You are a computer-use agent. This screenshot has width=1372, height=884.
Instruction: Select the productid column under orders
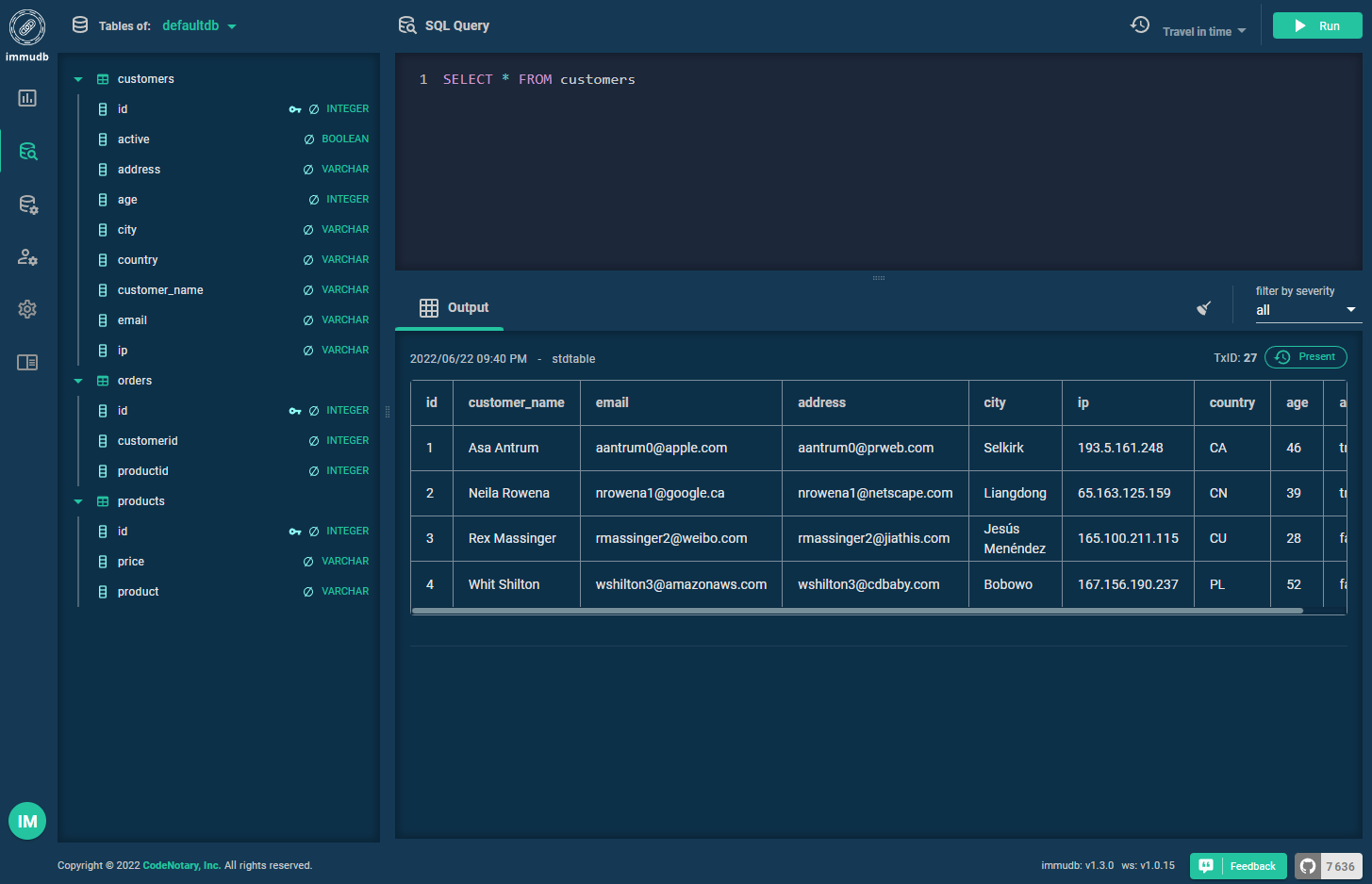[142, 471]
